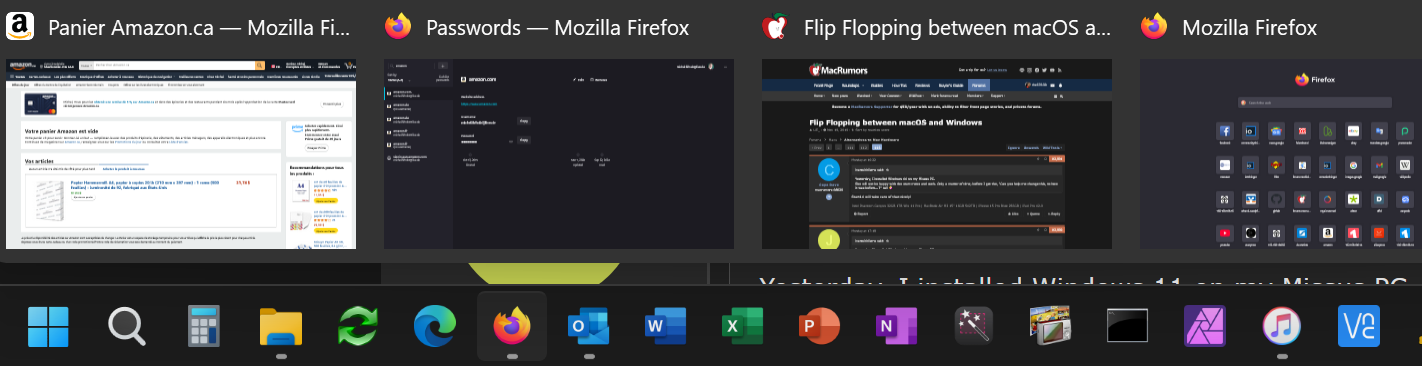Open iTunes from the taskbar
This screenshot has width=1422, height=366.
pyautogui.click(x=1283, y=326)
